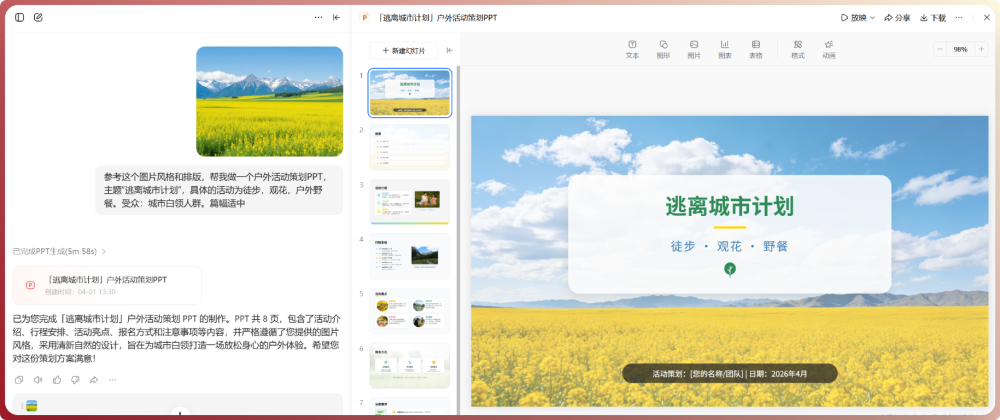This screenshot has width=1000, height=420.
Task: Click the green leaf icon on slide
Action: (x=730, y=269)
